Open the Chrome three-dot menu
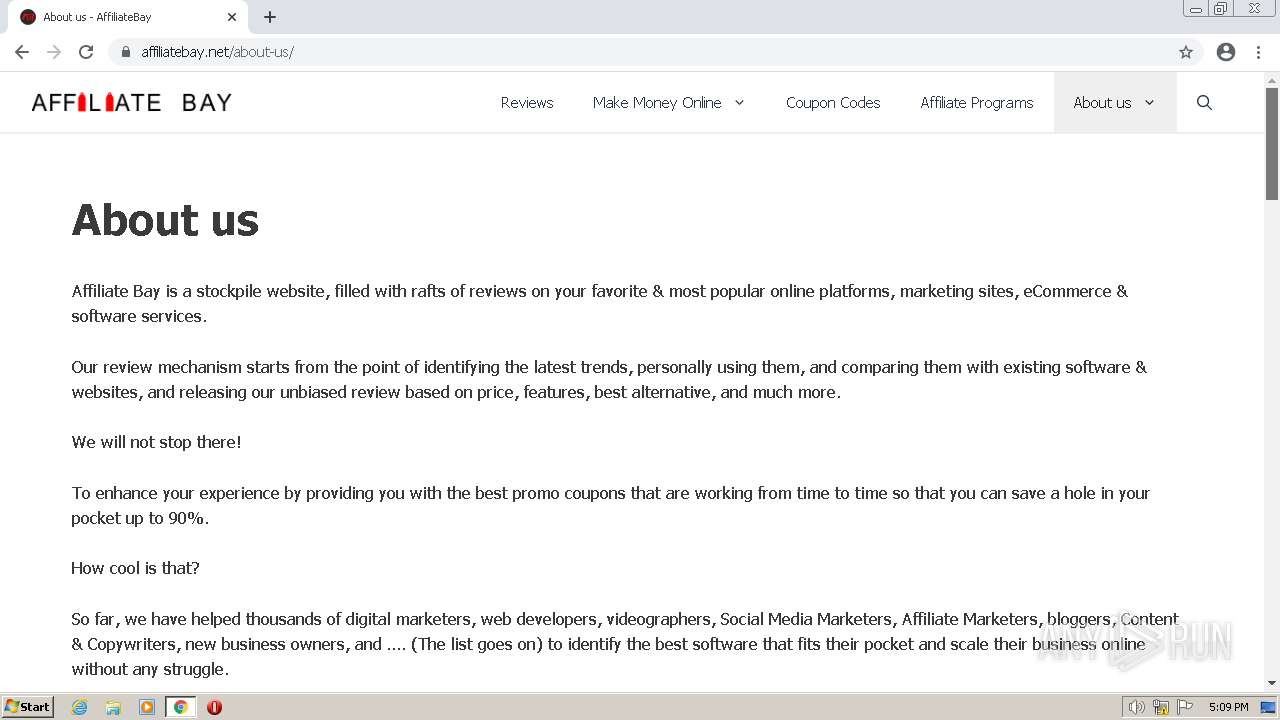Viewport: 1280px width, 720px height. coord(1259,52)
